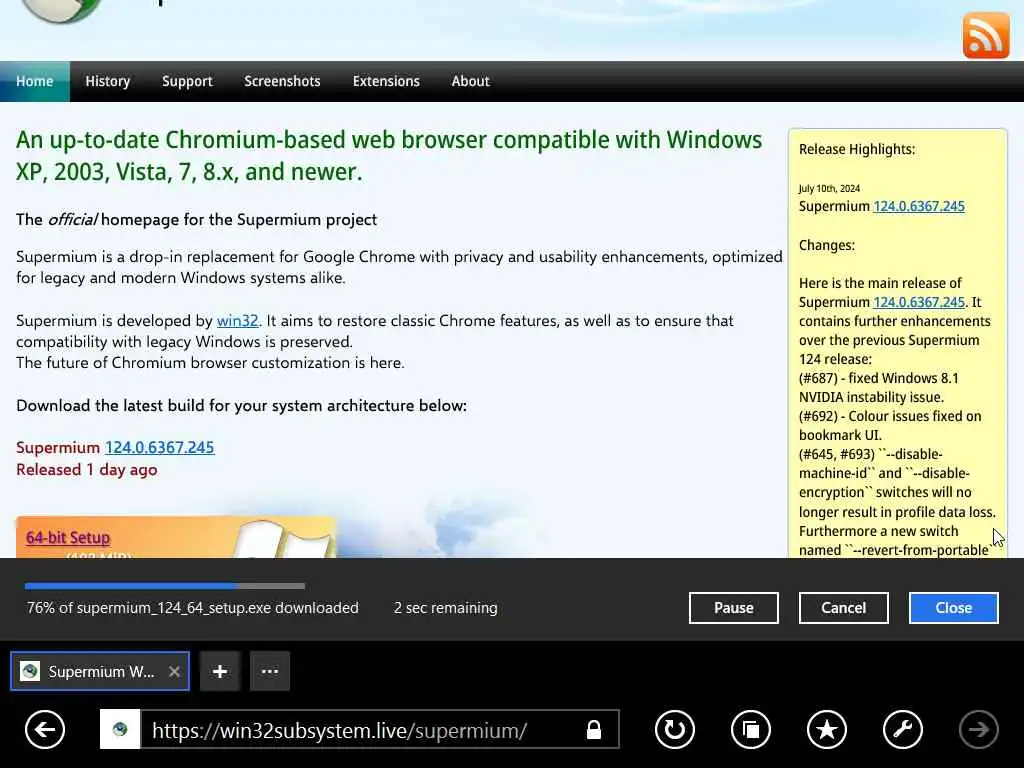Click the 'July 10th, 2024' date text
The image size is (1024, 768).
tap(829, 189)
